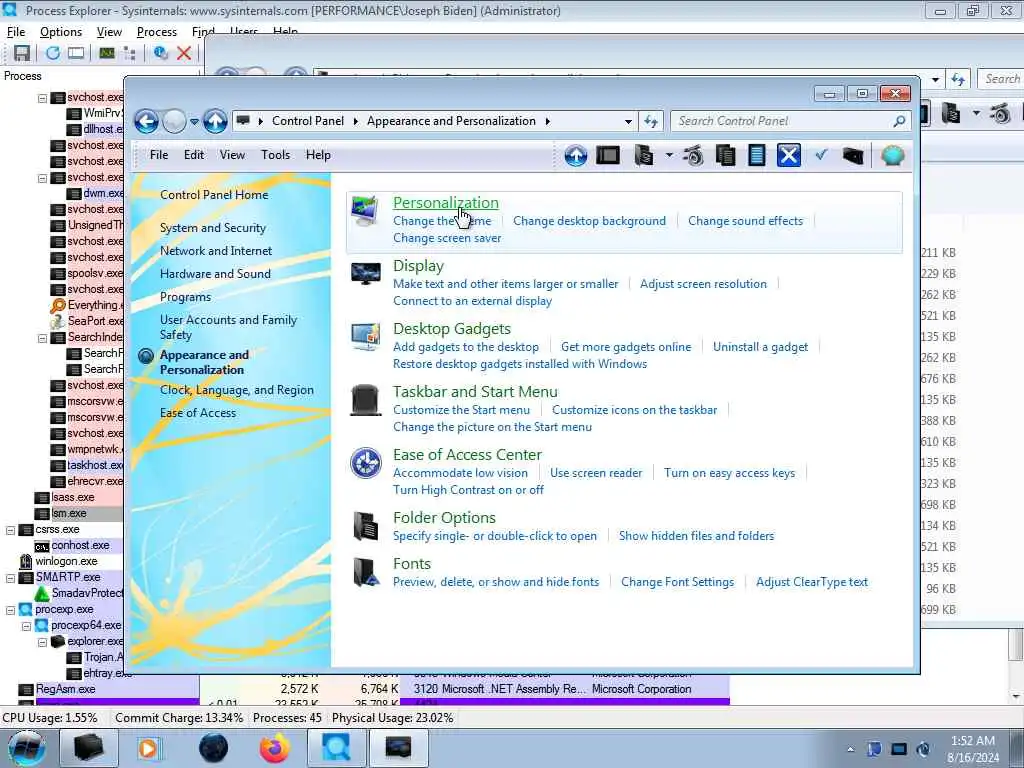Click the Properties checkmark icon in Control Panel toolbar

(x=822, y=155)
